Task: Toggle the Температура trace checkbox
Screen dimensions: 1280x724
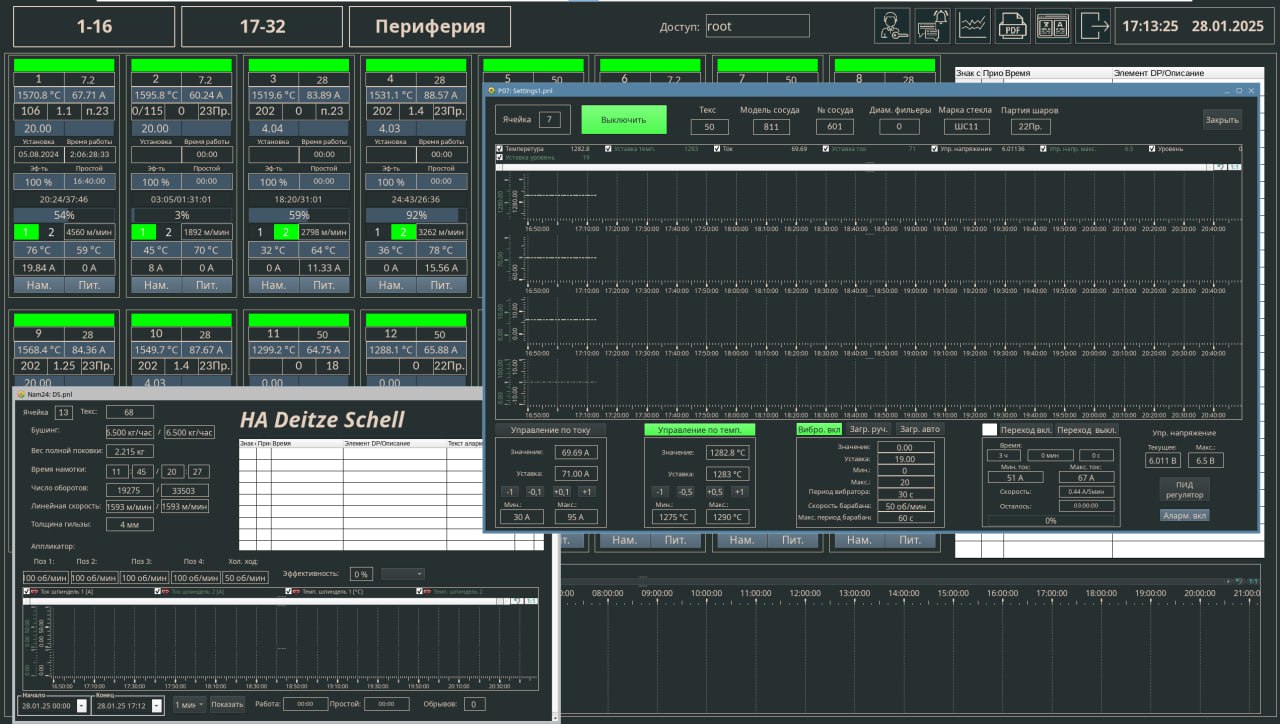Action: click(x=500, y=149)
